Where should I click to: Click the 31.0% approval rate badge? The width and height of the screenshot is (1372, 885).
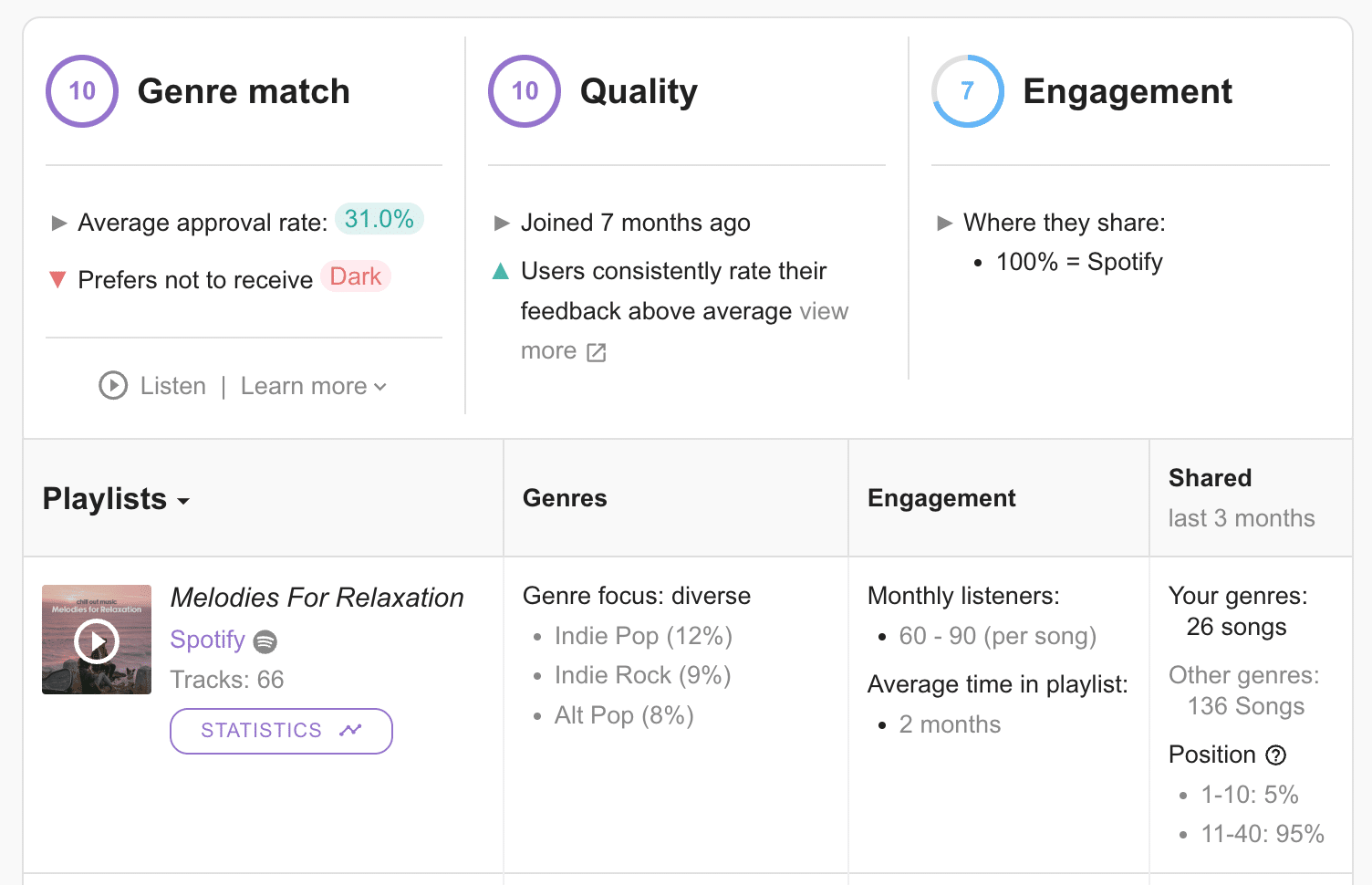point(379,219)
